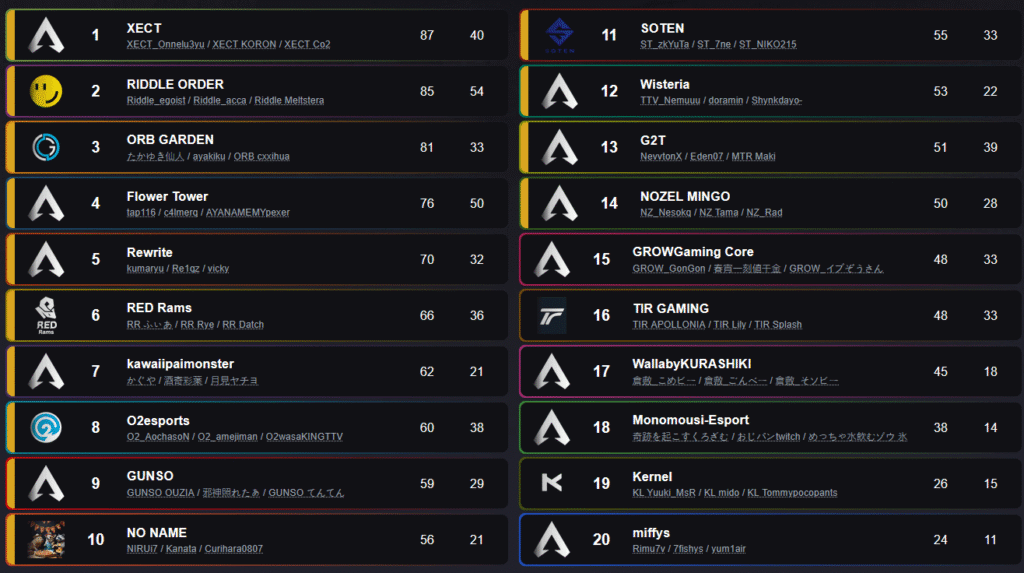The width and height of the screenshot is (1024, 573).
Task: Click the TIR GAMING logo icon
Action: [x=552, y=316]
